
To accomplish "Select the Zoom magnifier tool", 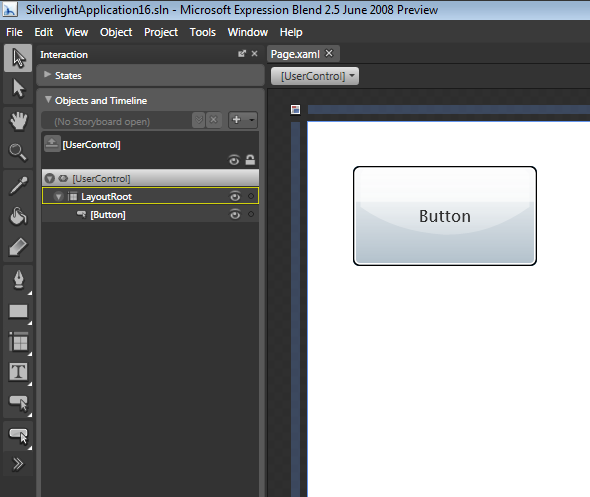I will pyautogui.click(x=18, y=152).
